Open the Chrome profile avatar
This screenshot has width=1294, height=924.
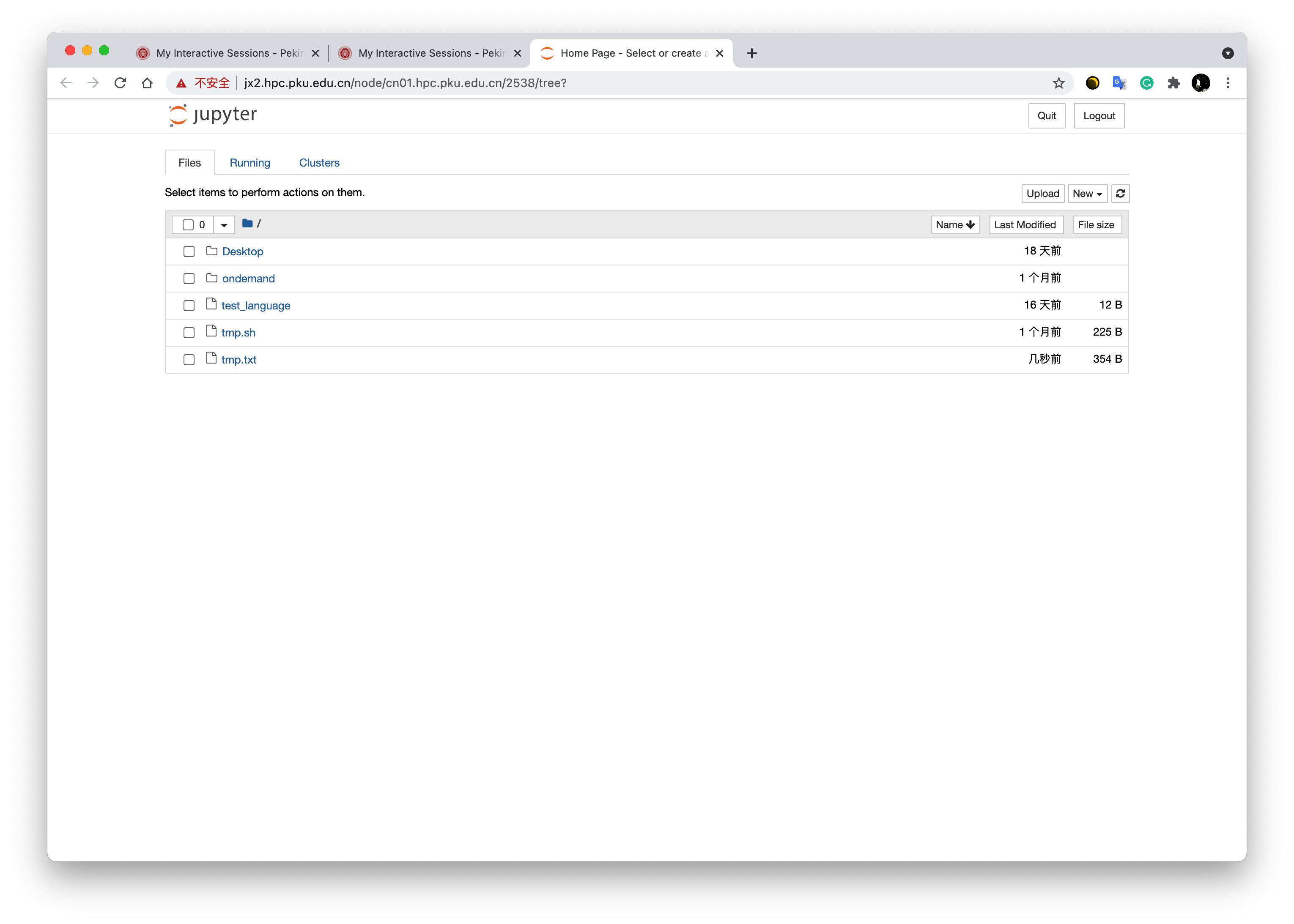click(x=1201, y=83)
